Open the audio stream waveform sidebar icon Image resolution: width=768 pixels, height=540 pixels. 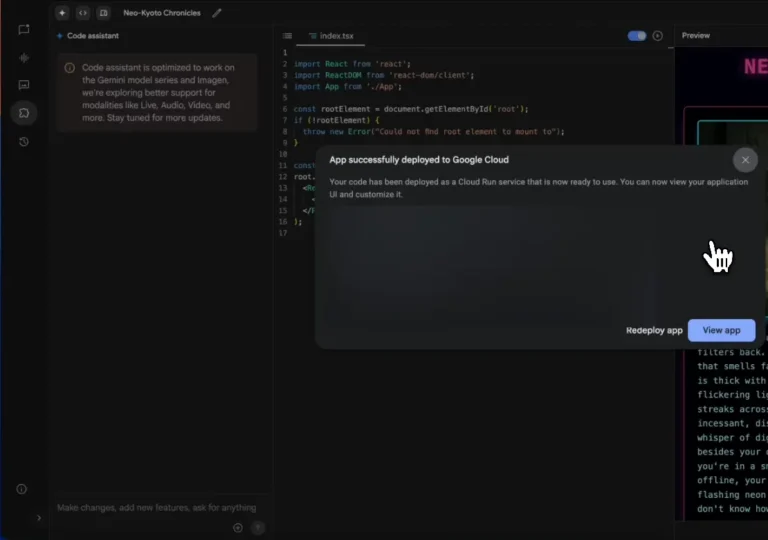(x=24, y=58)
